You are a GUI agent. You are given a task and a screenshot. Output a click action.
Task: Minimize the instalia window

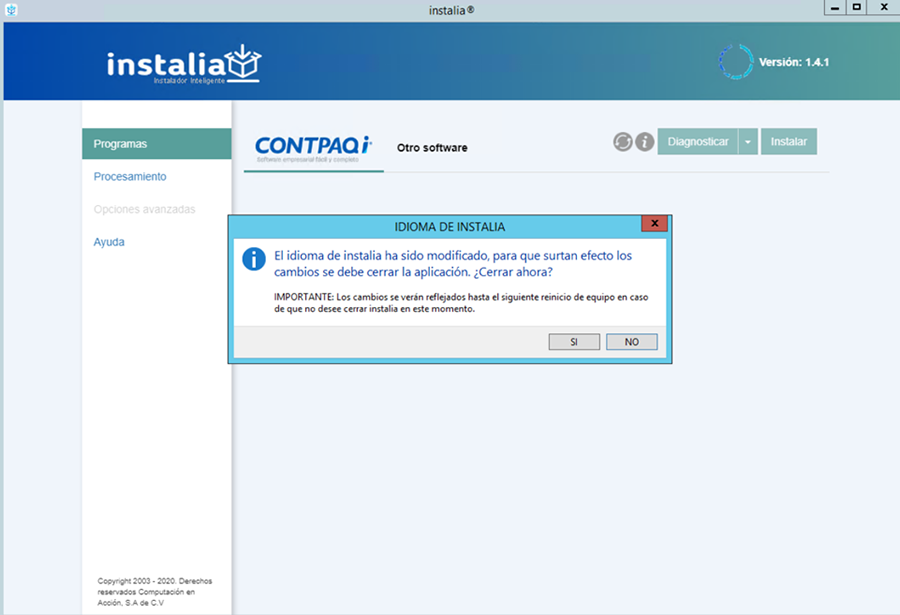[835, 7]
